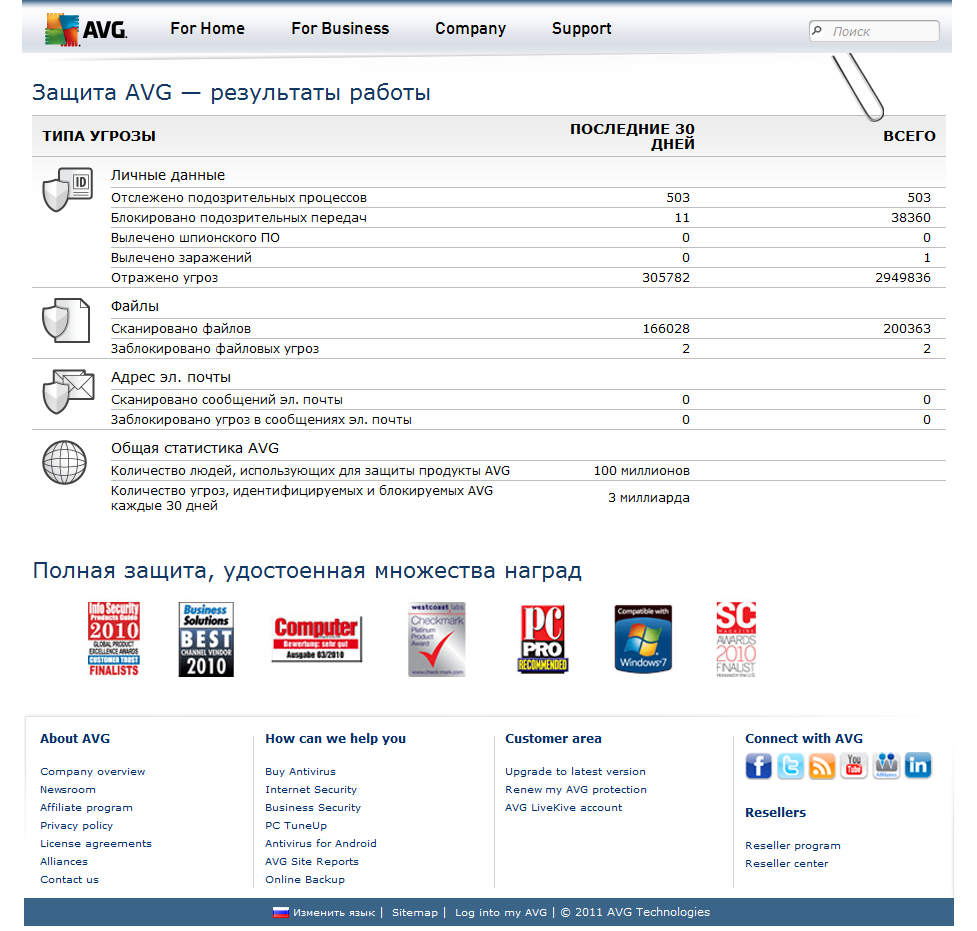Open the Antivirus for Android link
The width and height of the screenshot is (977, 931).
pyautogui.click(x=321, y=844)
